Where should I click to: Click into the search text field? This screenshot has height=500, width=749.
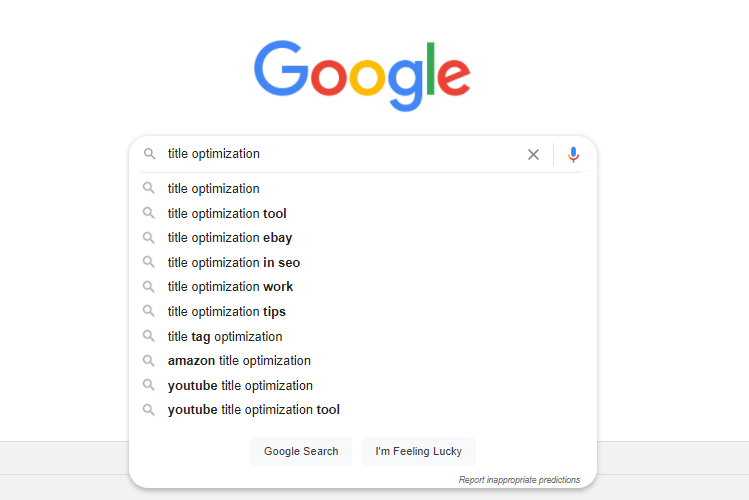342,154
